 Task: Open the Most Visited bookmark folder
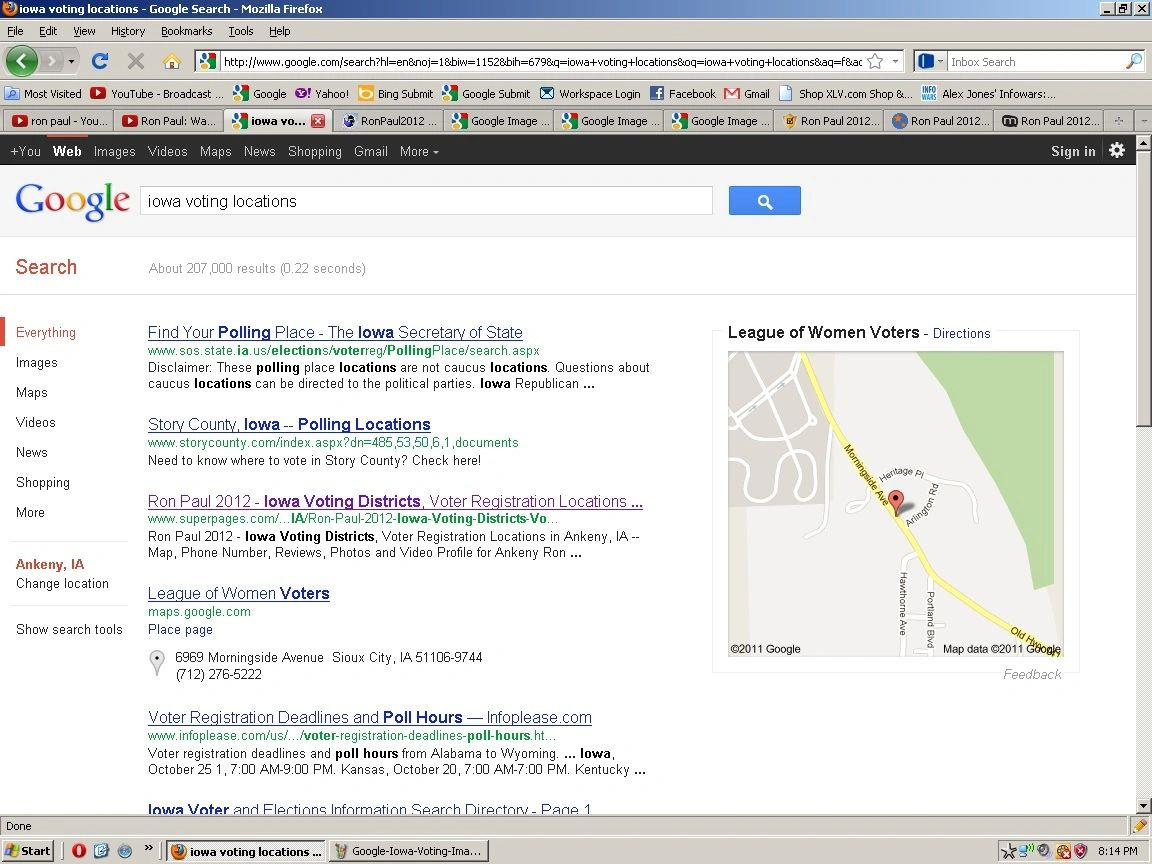pos(43,93)
